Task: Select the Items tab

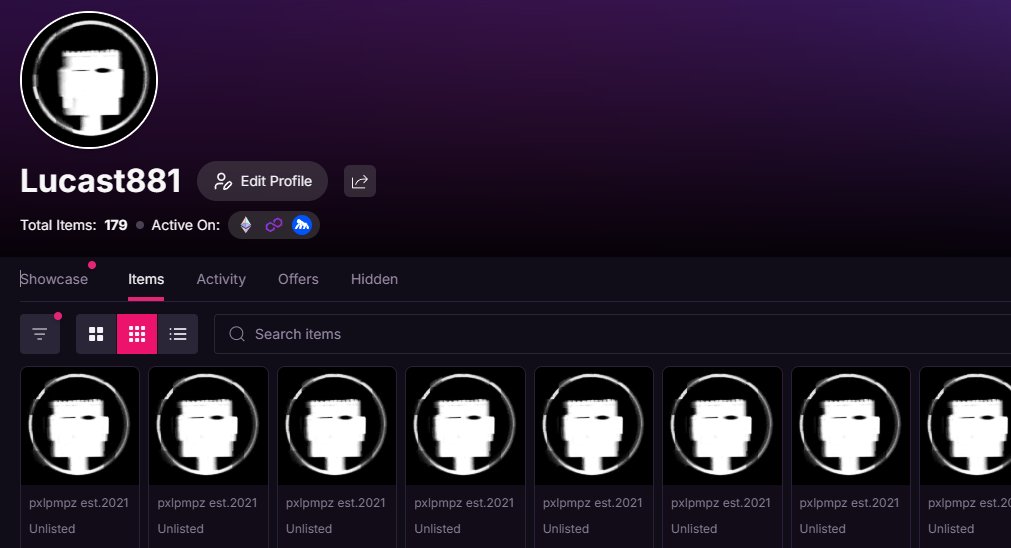Action: click(x=146, y=279)
